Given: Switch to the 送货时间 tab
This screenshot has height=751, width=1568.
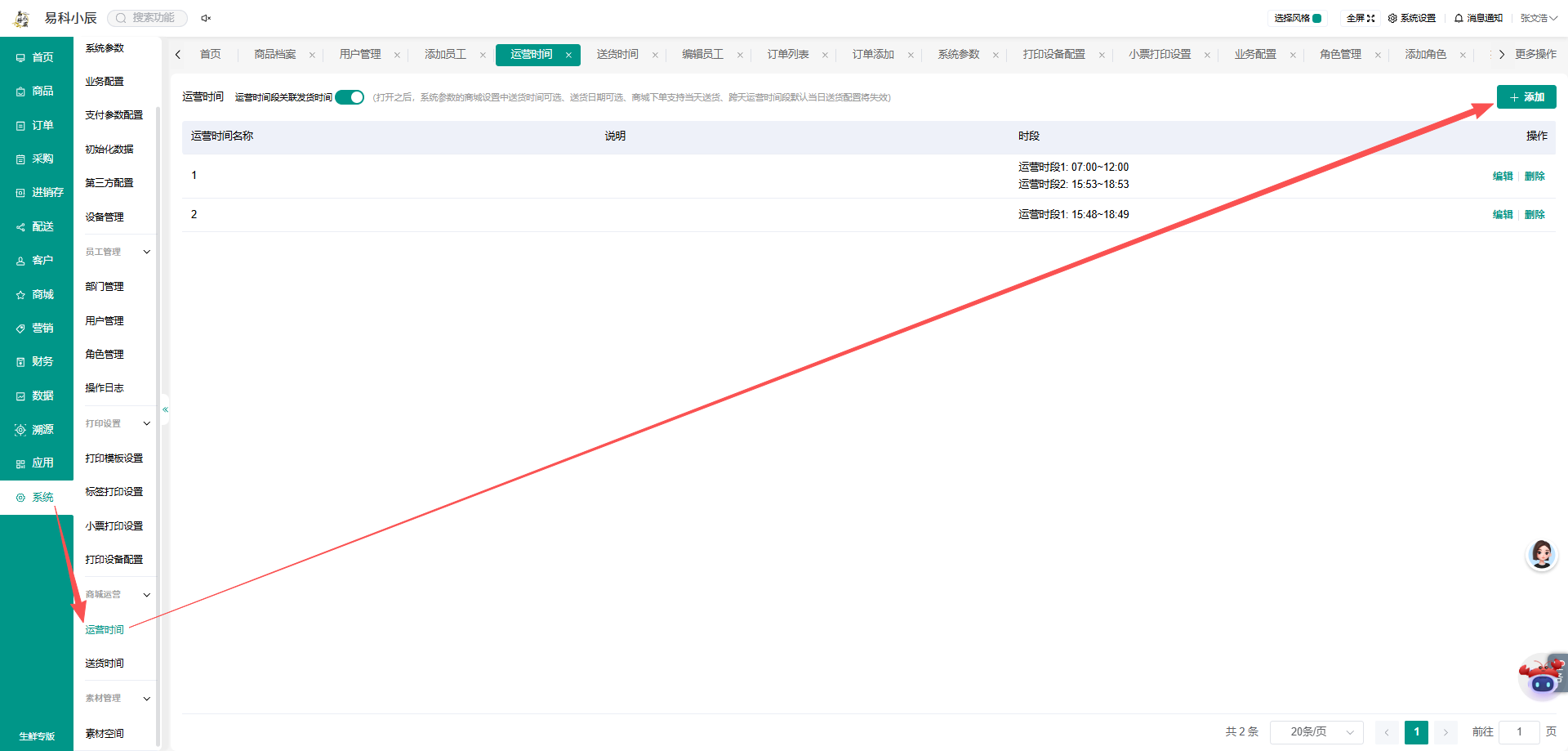Looking at the screenshot, I should pyautogui.click(x=617, y=55).
